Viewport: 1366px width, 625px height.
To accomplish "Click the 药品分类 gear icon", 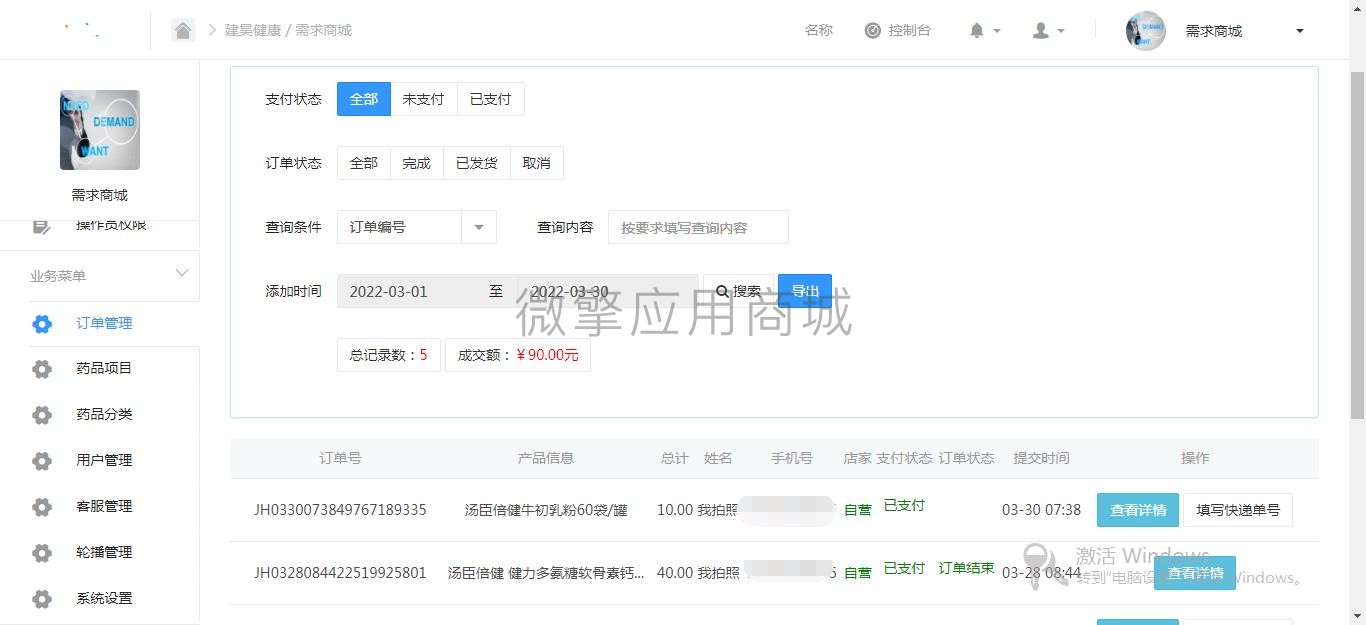I will (x=42, y=415).
